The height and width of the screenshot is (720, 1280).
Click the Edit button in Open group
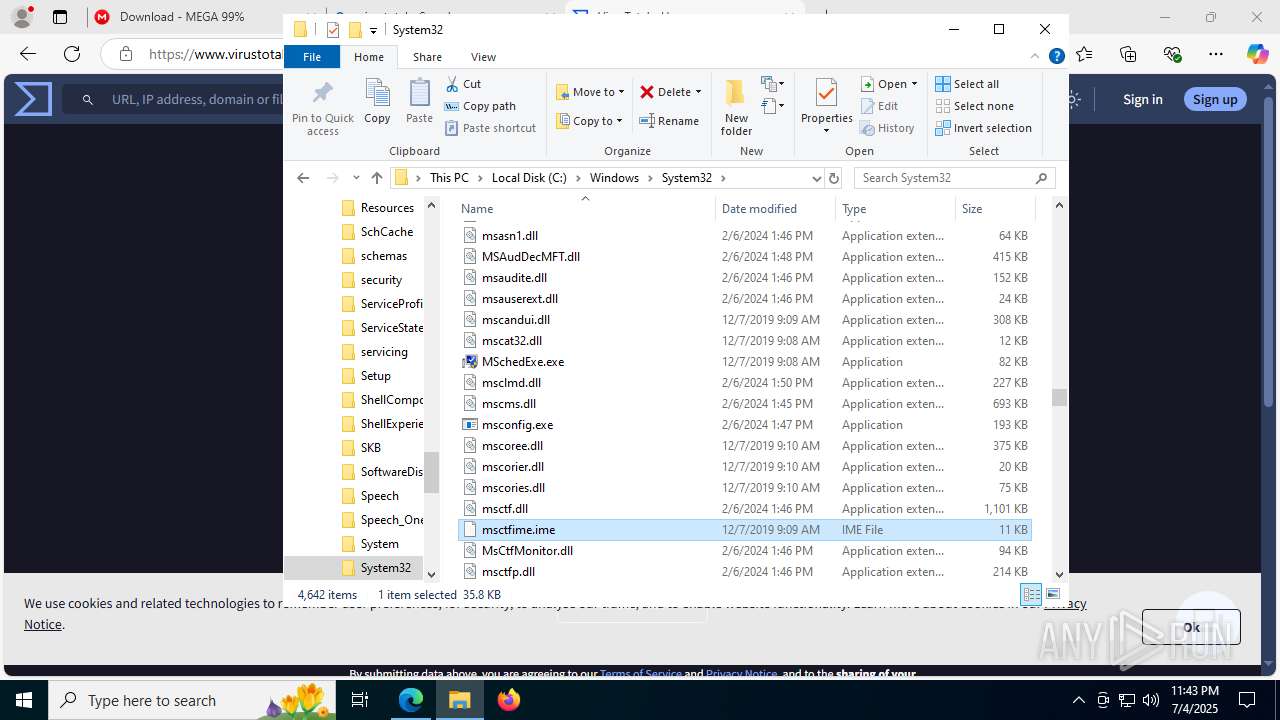[x=879, y=106]
